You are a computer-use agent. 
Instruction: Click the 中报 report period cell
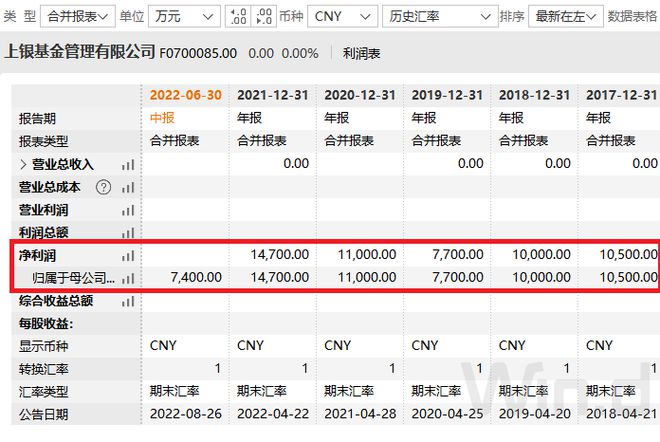pyautogui.click(x=162, y=118)
